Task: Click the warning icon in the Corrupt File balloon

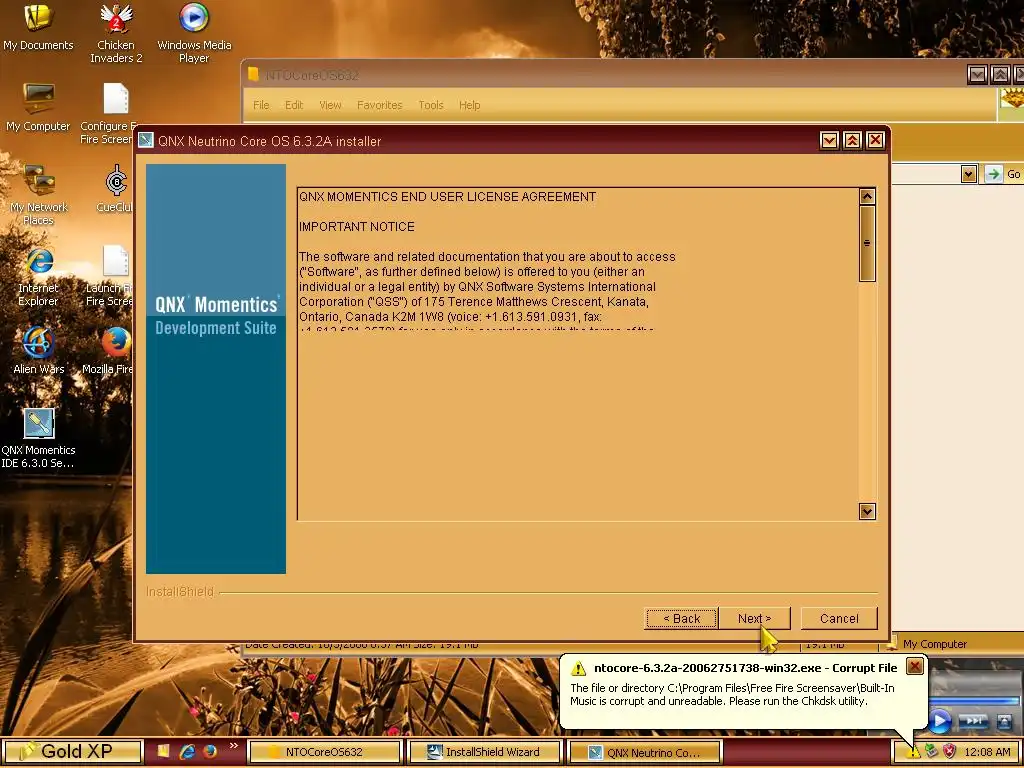Action: (578, 669)
